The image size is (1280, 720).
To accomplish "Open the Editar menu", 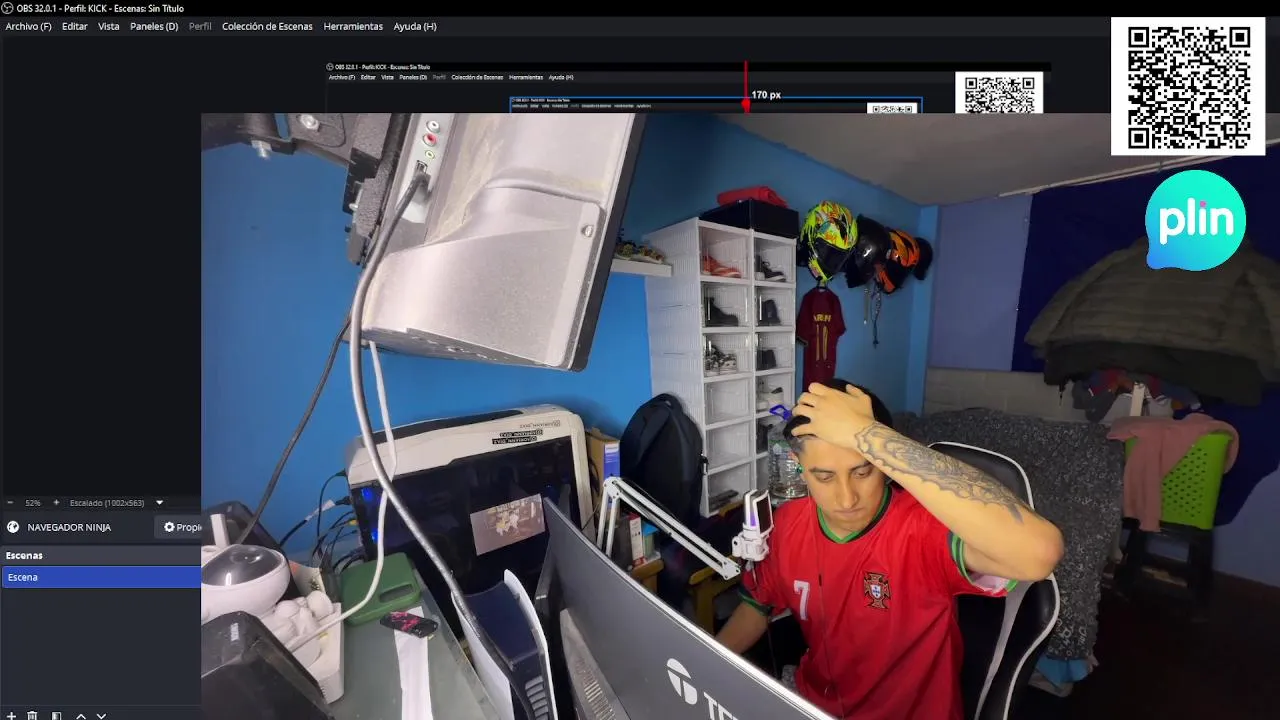I will [x=75, y=26].
